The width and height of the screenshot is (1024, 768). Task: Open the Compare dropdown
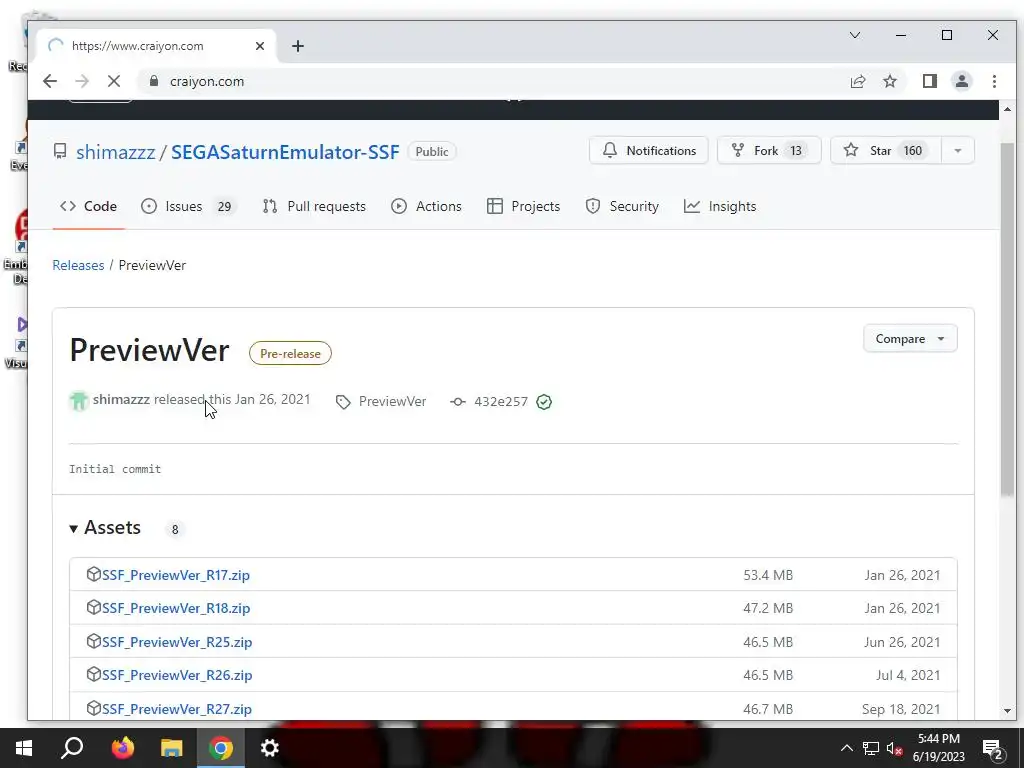point(910,338)
